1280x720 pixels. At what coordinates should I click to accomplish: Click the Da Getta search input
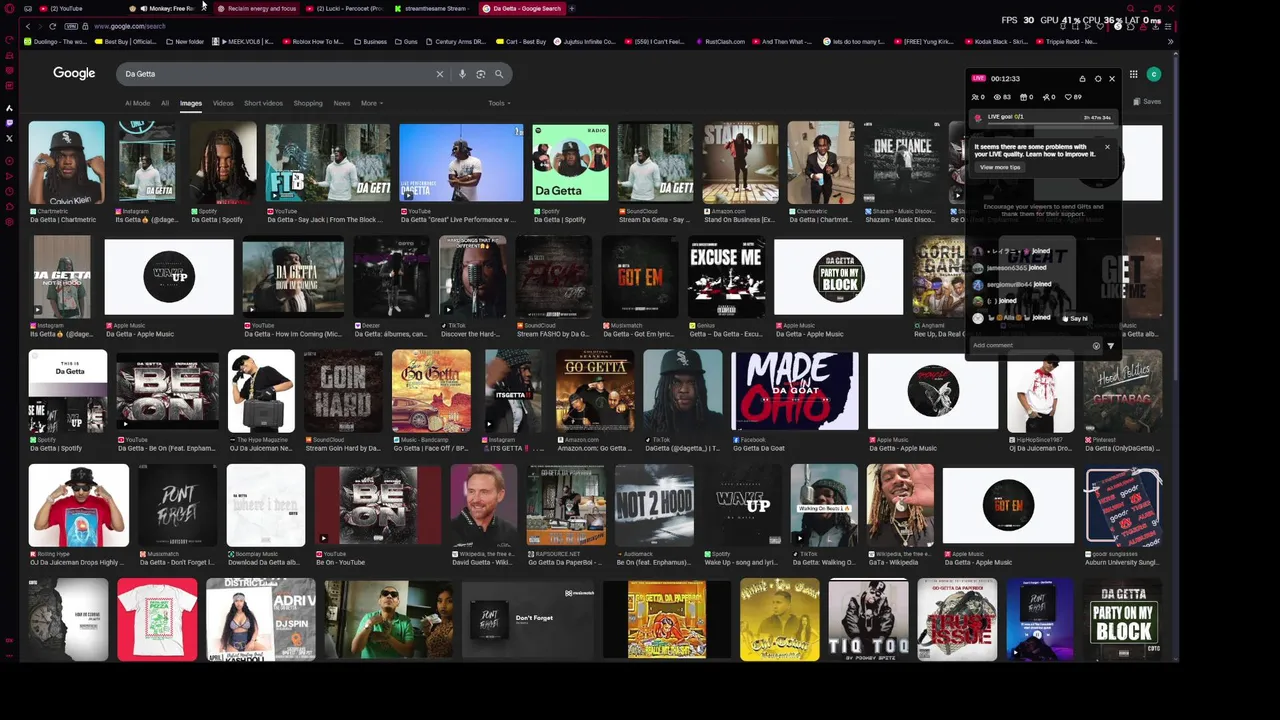pos(275,74)
